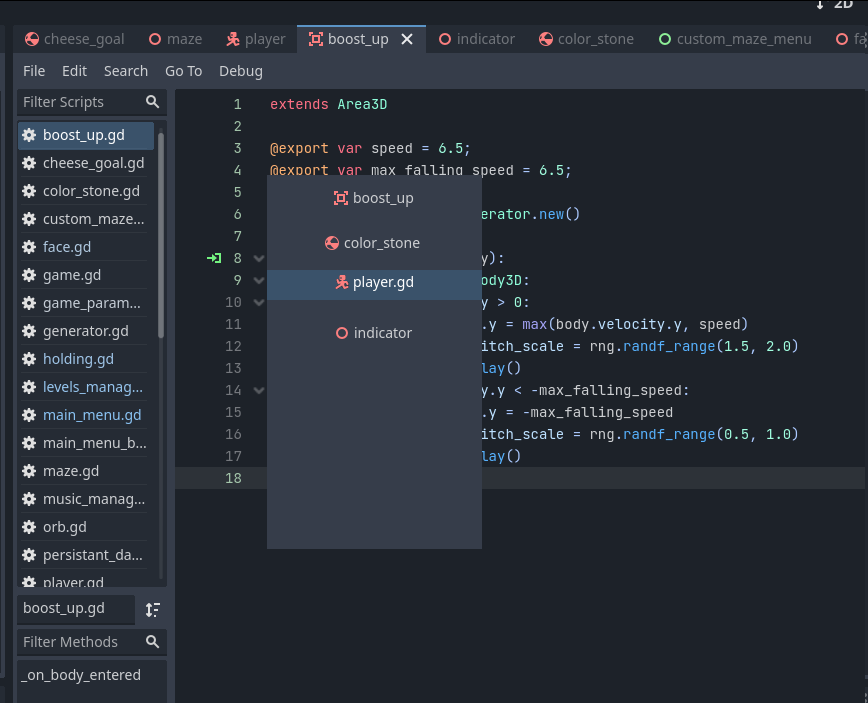Screen dimensions: 868x703
Task: Open the magnifier in the Filter Scripts box
Action: click(x=152, y=101)
